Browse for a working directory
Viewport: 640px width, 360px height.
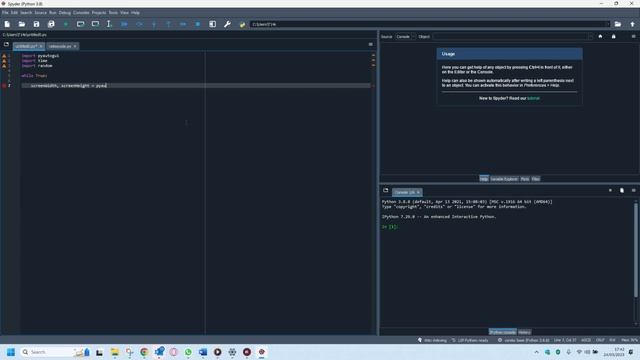(x=618, y=24)
